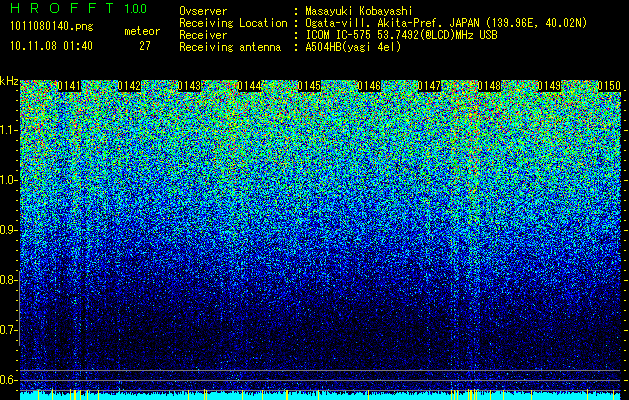
Task: Click the 0.7 frequency axis label
Action: (x=9, y=330)
